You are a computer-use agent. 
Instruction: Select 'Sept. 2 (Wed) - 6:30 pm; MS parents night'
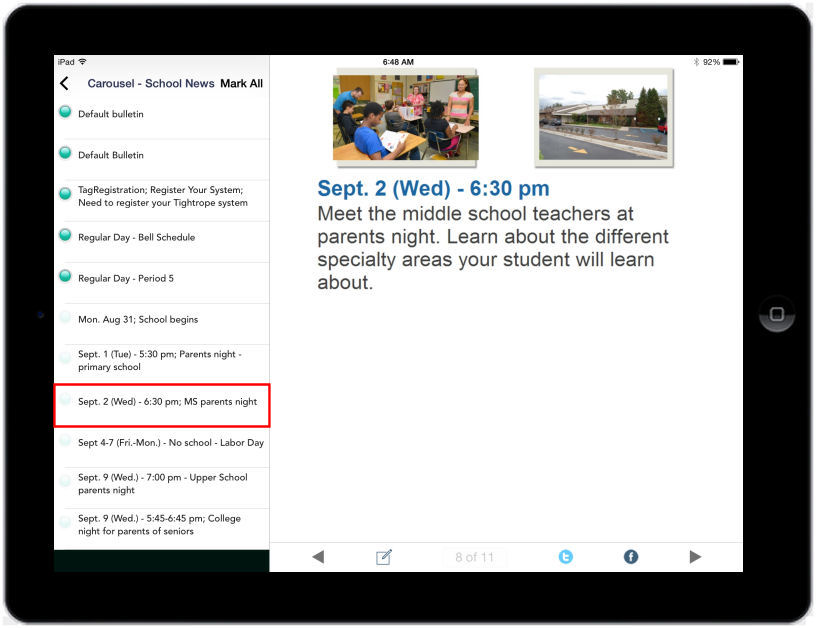pyautogui.click(x=162, y=406)
